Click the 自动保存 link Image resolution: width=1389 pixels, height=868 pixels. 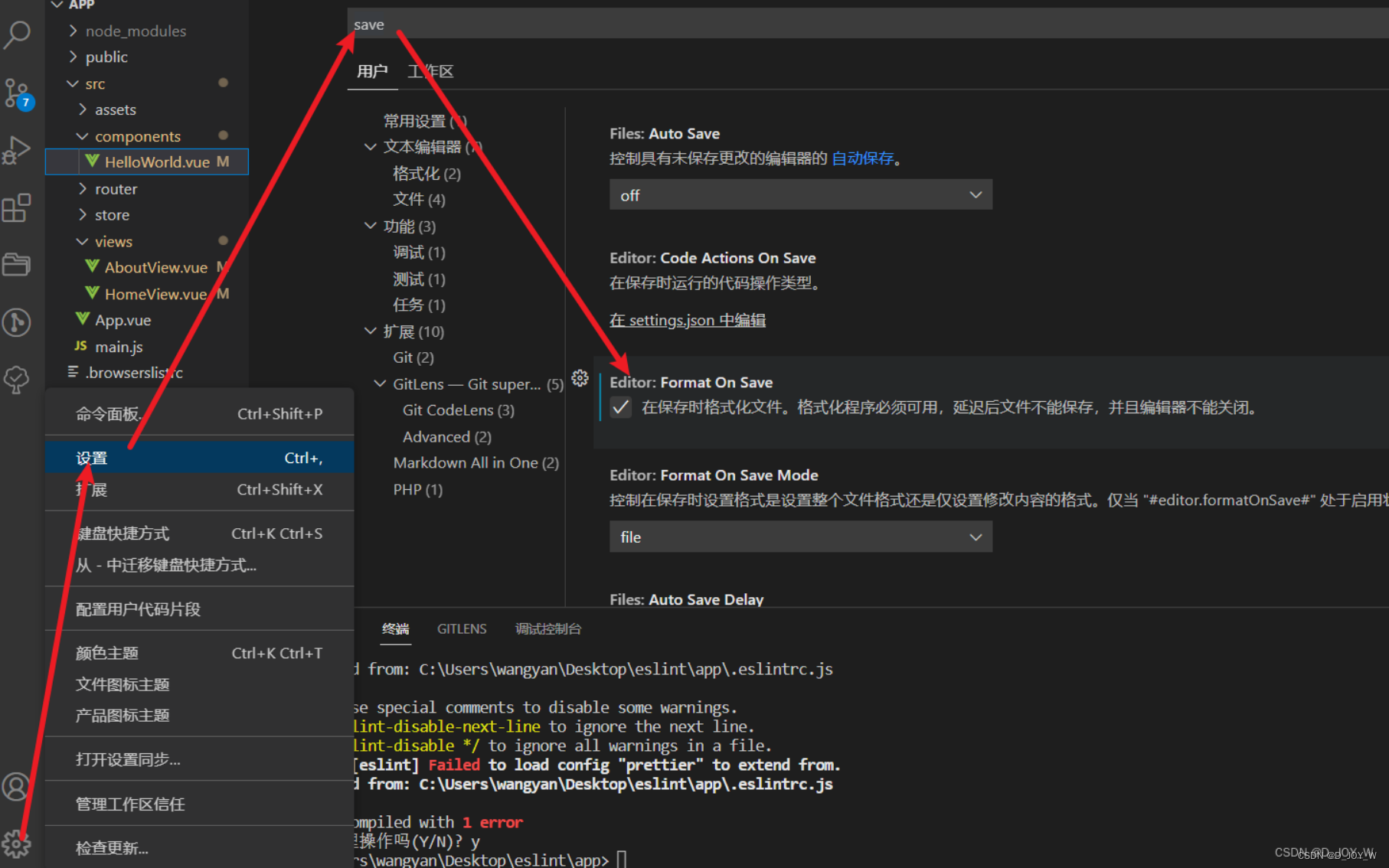click(x=862, y=158)
